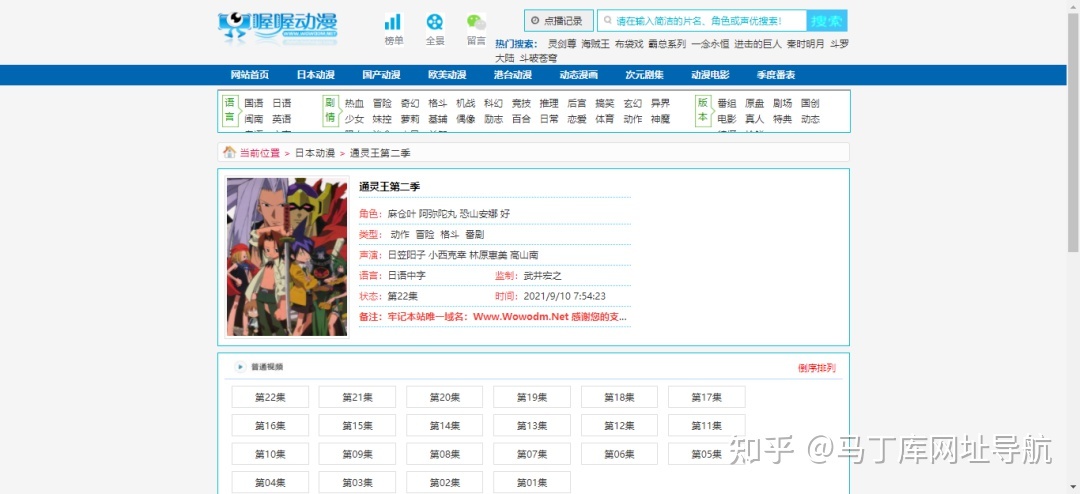Filter by genre 搞笑
The width and height of the screenshot is (1080, 494).
[605, 103]
